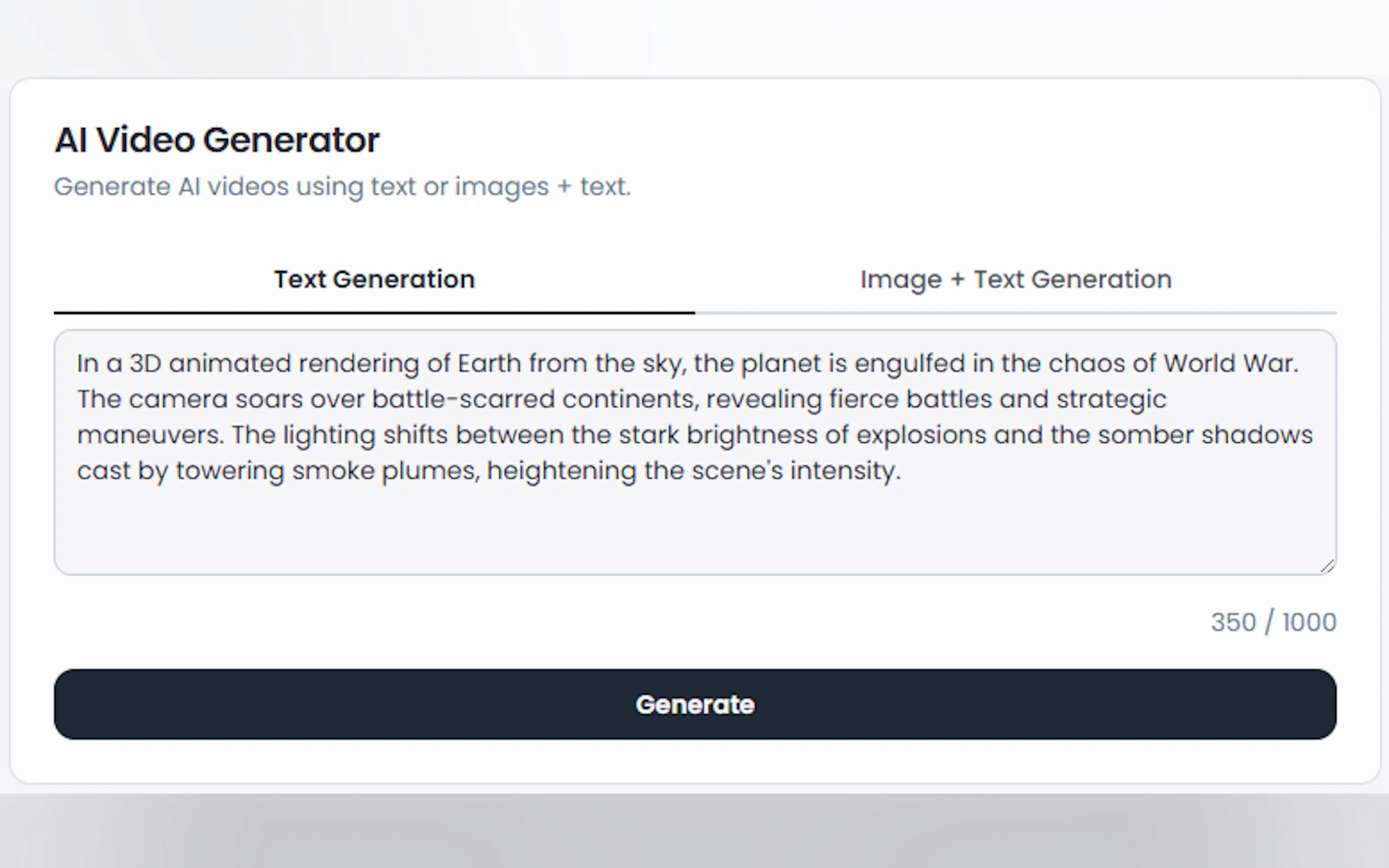This screenshot has height=868, width=1389.
Task: Click the word "lighting" in the prompt
Action: coord(329,435)
